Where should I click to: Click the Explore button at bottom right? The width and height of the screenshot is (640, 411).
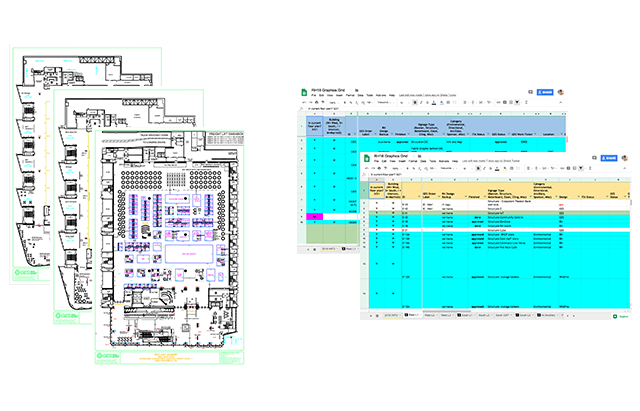(x=621, y=315)
